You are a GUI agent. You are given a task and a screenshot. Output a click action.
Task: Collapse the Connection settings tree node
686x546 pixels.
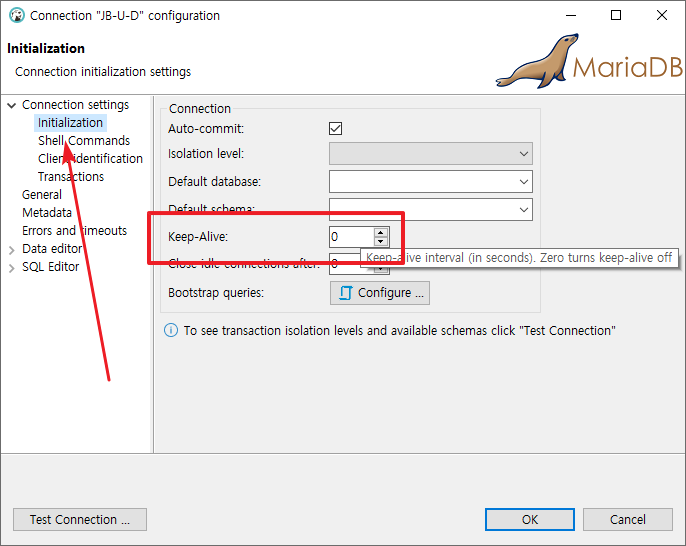11,105
